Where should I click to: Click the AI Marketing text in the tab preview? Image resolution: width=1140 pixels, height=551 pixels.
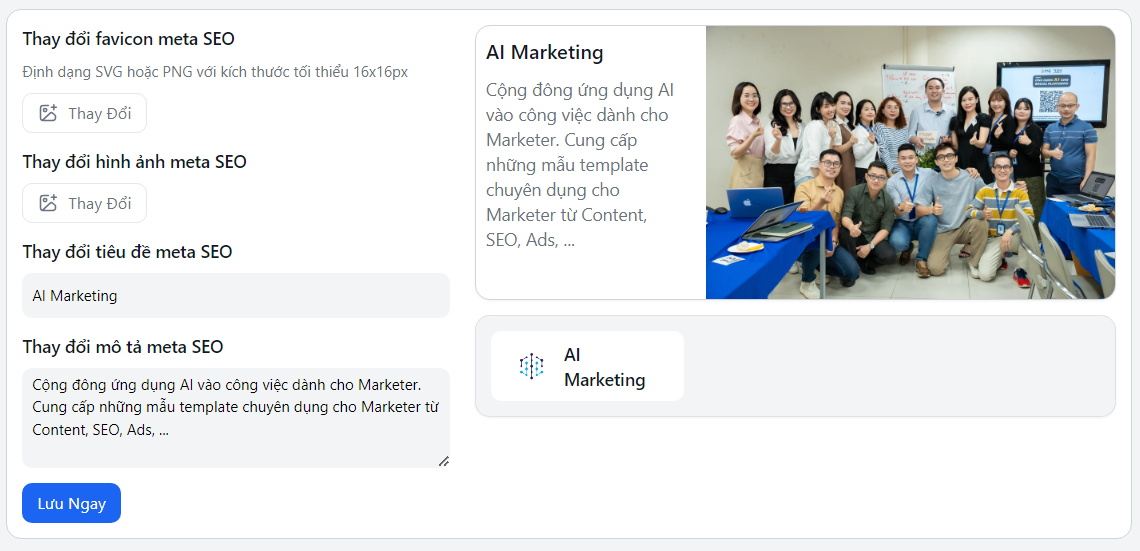click(x=604, y=367)
